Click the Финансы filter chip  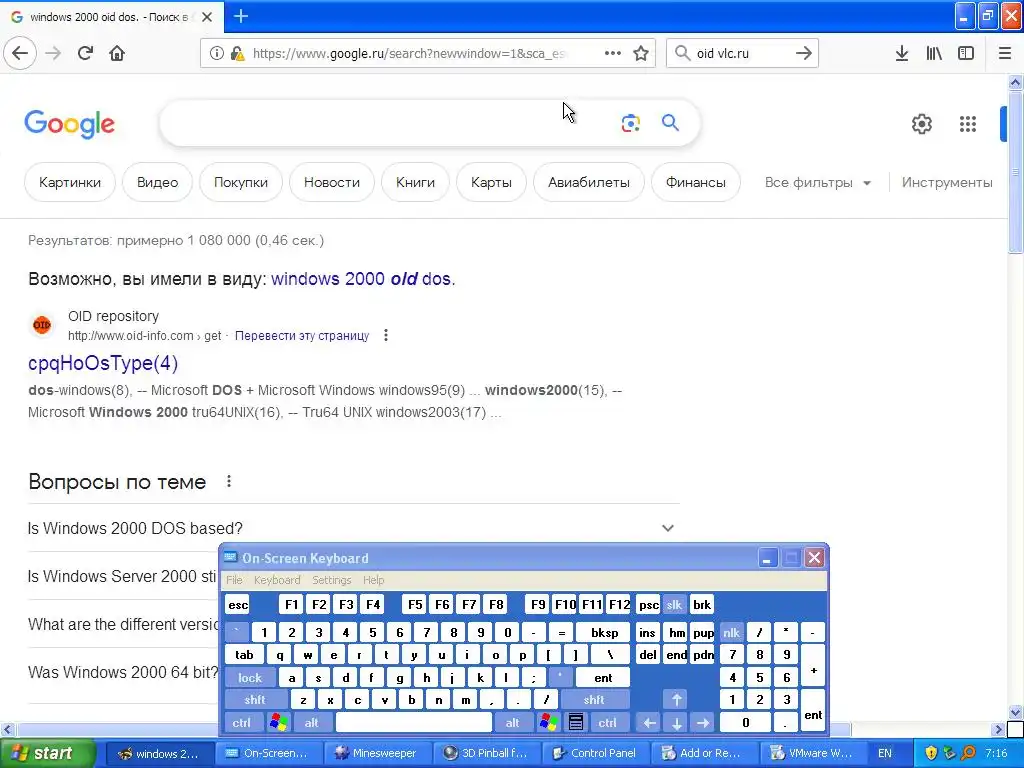[x=696, y=182]
